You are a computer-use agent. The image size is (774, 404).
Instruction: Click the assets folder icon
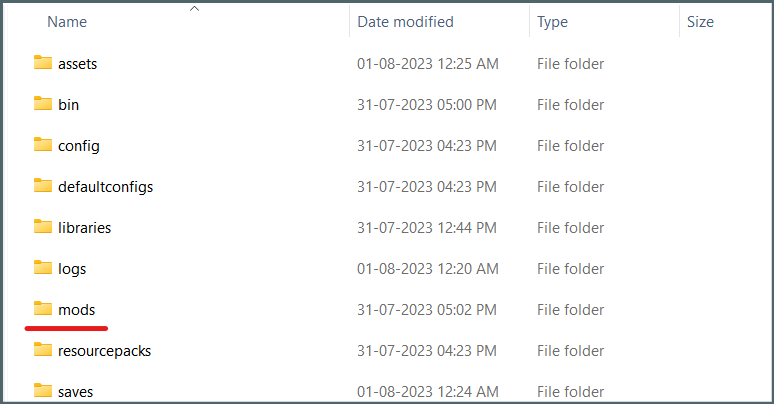click(x=42, y=63)
